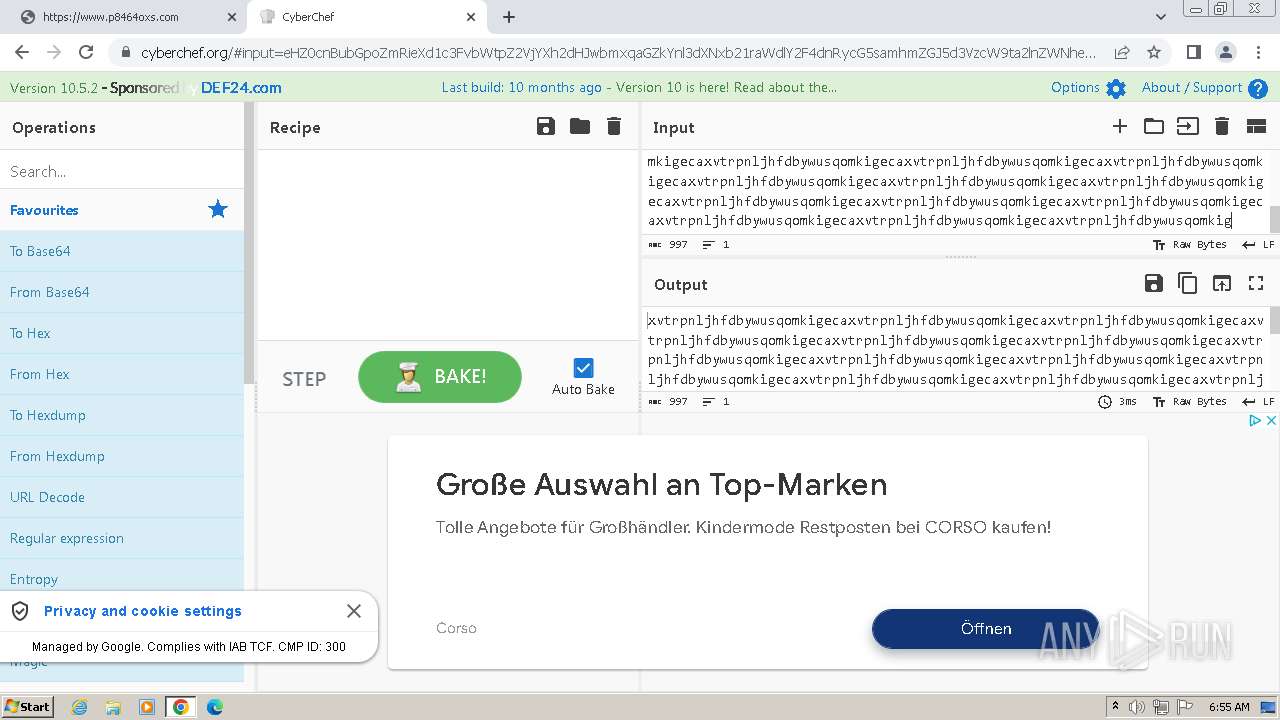
Task: Bookmark this page with star icon
Action: pyautogui.click(x=1154, y=52)
